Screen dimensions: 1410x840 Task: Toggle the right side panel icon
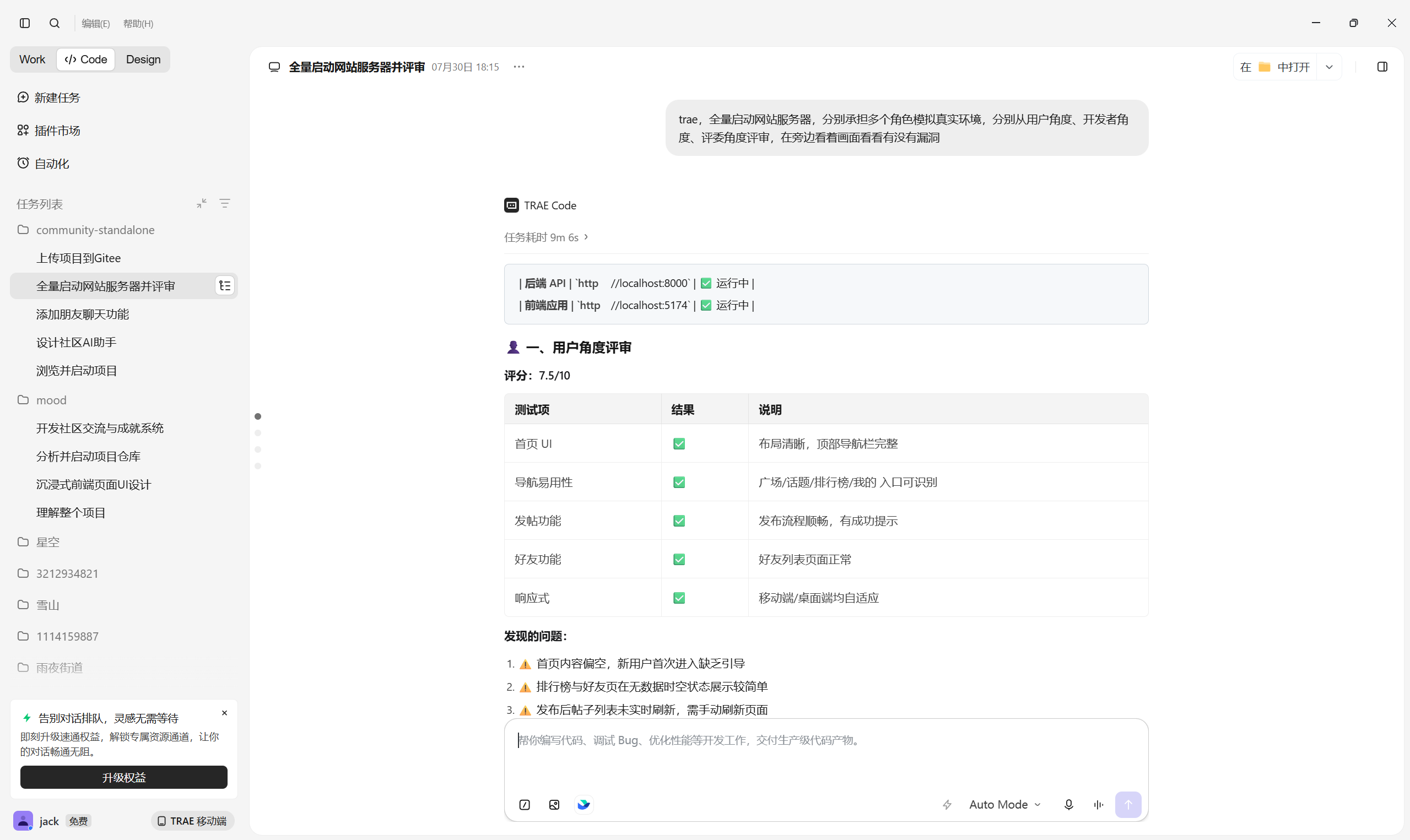(x=1382, y=67)
